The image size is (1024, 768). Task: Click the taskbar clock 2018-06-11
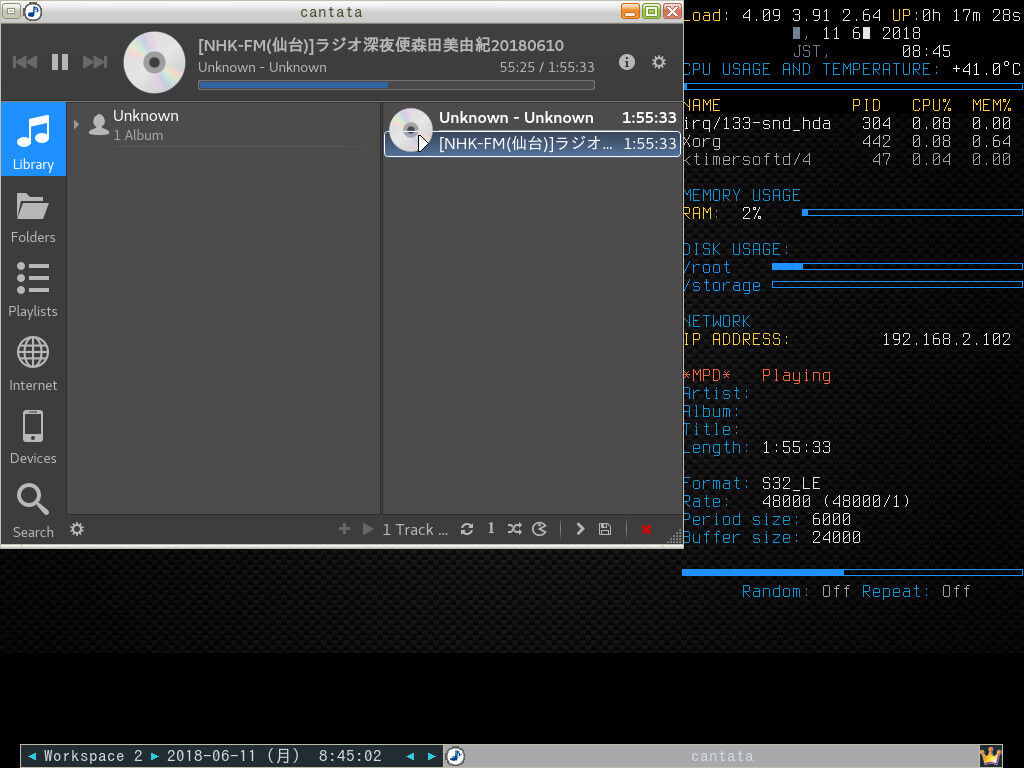point(274,756)
